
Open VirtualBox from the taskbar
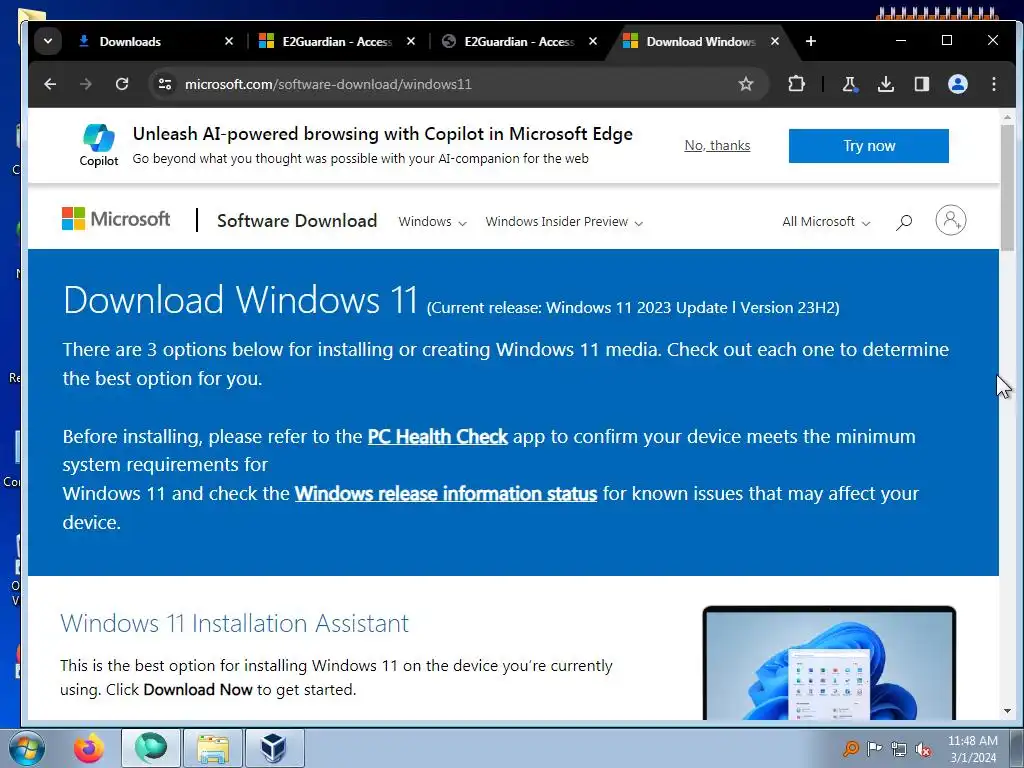point(274,748)
